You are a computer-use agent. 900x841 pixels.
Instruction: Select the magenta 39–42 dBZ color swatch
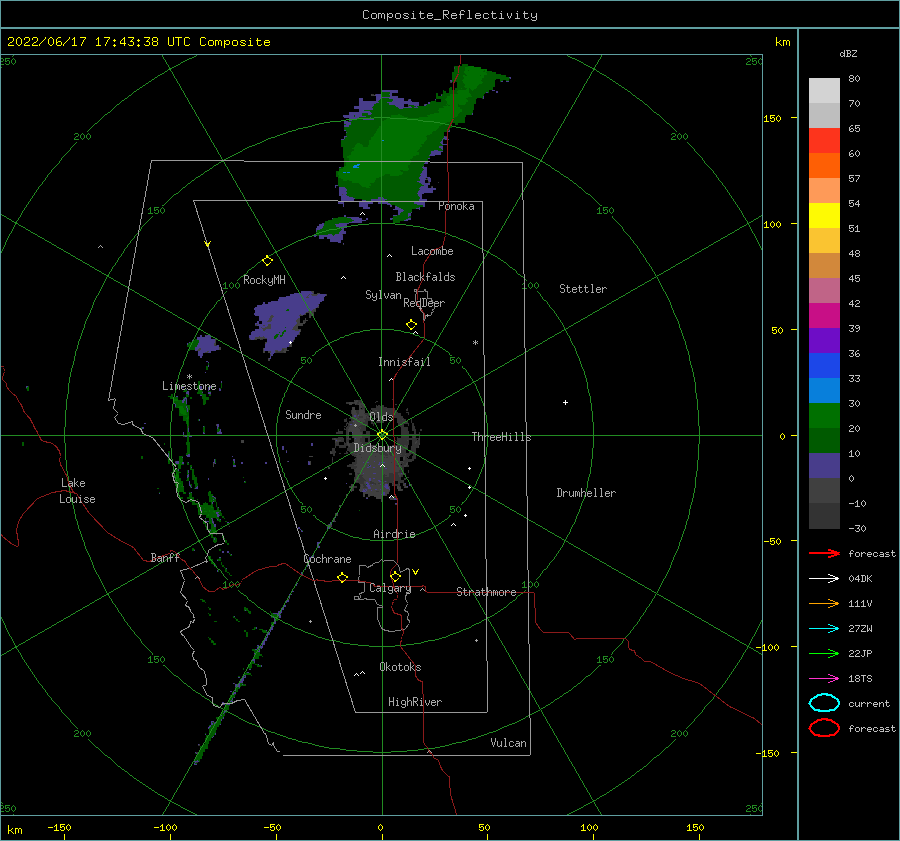click(824, 316)
